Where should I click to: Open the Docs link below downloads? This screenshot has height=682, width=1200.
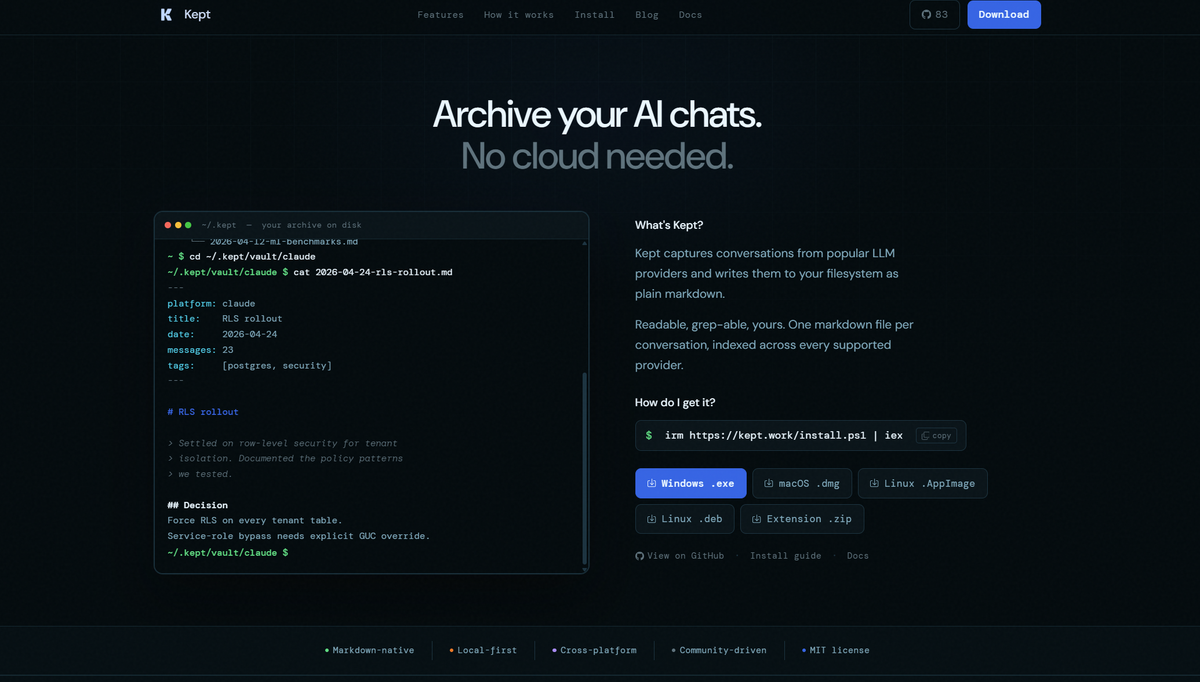pos(858,556)
